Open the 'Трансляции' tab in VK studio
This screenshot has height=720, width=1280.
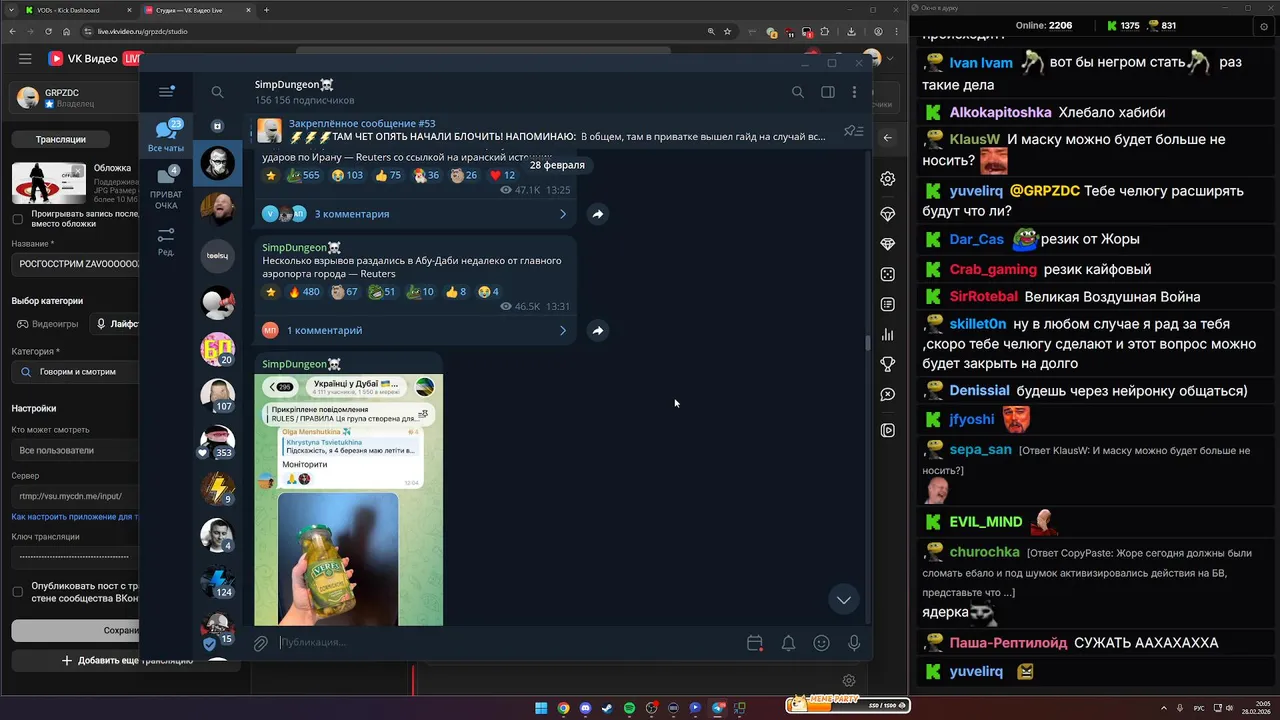click(x=60, y=139)
